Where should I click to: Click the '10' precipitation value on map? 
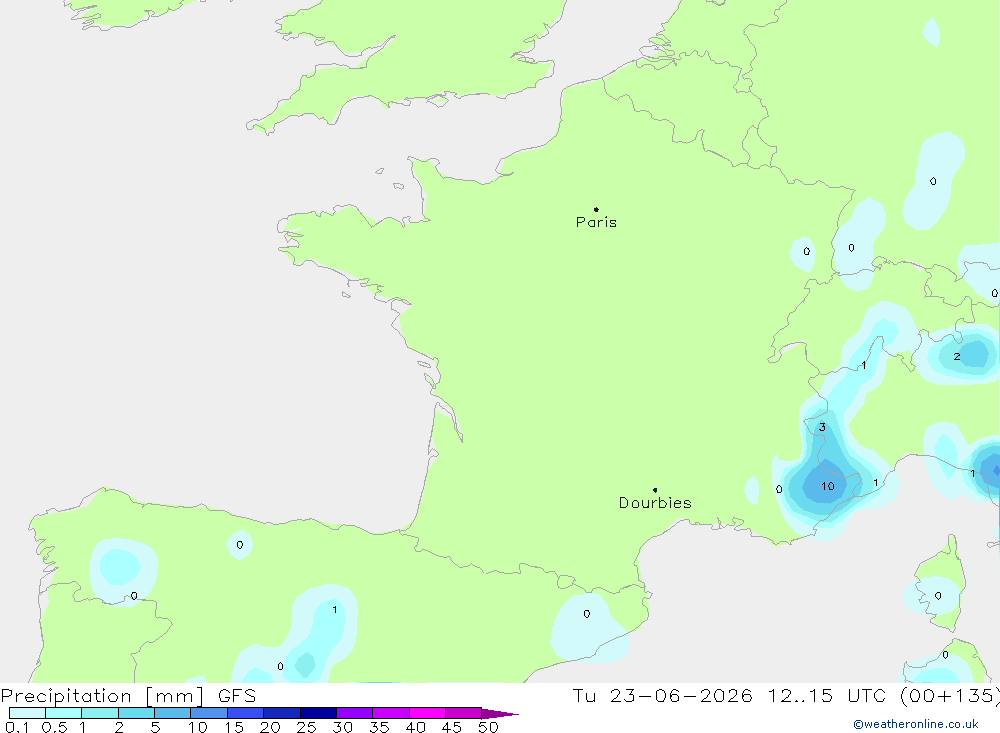(x=828, y=486)
